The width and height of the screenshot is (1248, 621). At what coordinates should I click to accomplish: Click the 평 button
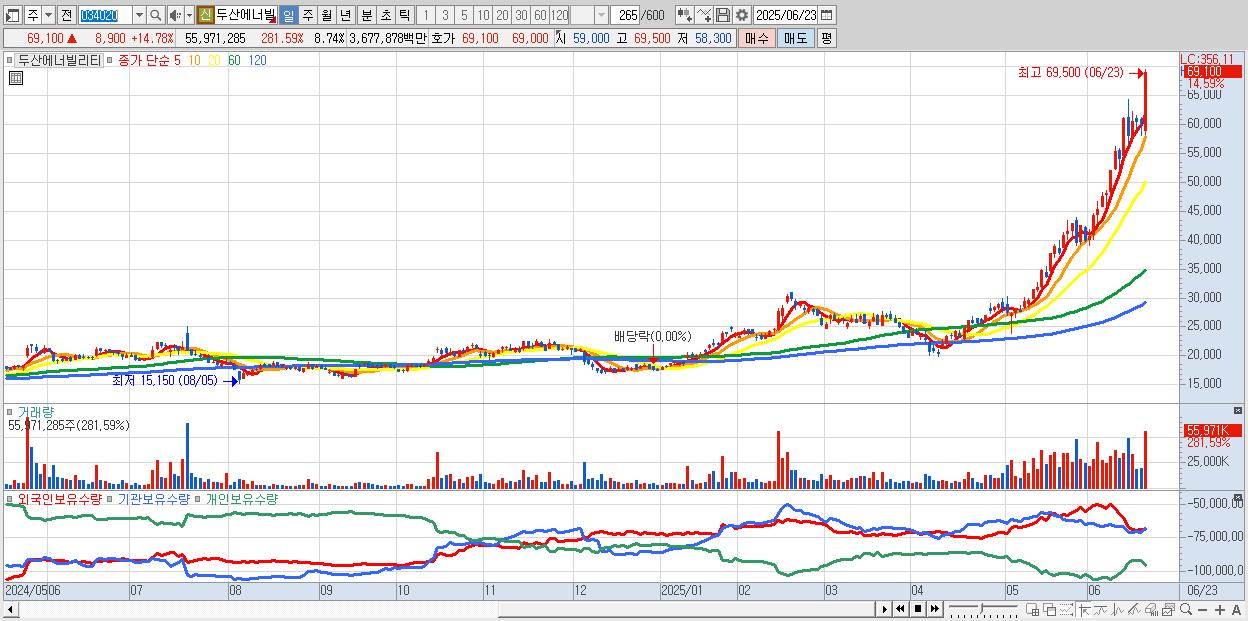[x=826, y=38]
